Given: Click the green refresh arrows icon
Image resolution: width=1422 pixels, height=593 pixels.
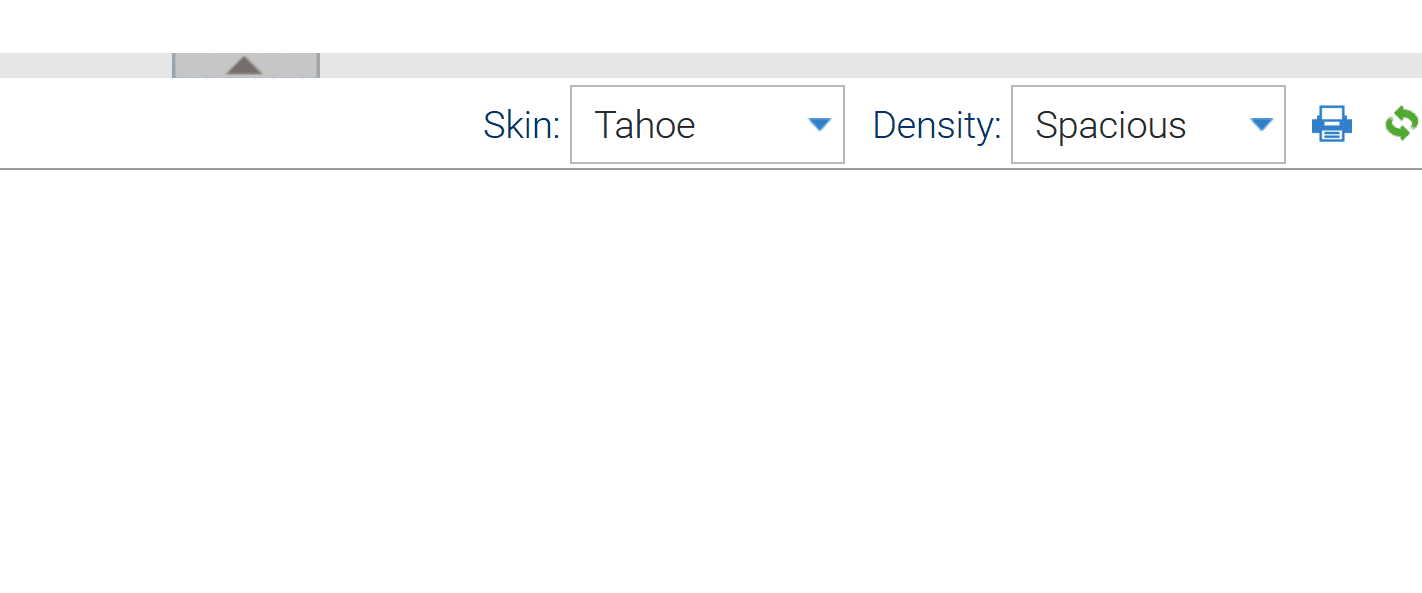Looking at the screenshot, I should pyautogui.click(x=1401, y=124).
